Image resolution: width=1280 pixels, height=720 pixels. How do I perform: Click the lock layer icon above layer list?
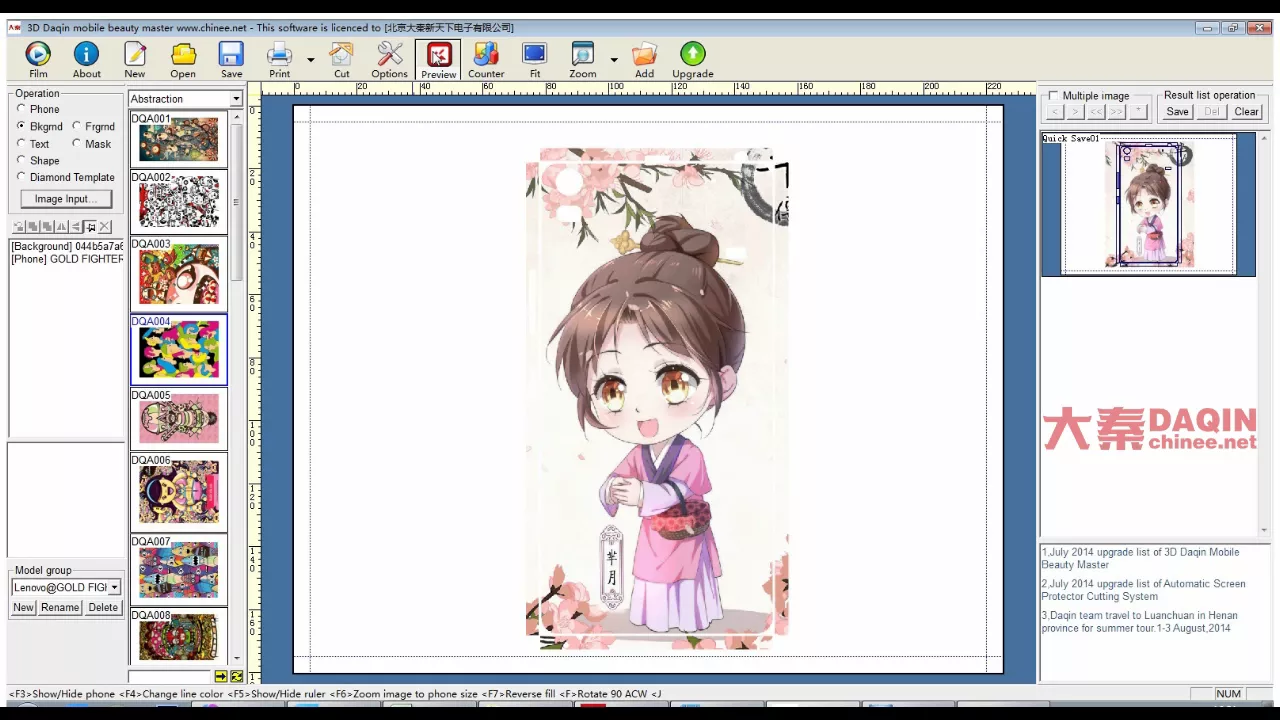(18, 227)
